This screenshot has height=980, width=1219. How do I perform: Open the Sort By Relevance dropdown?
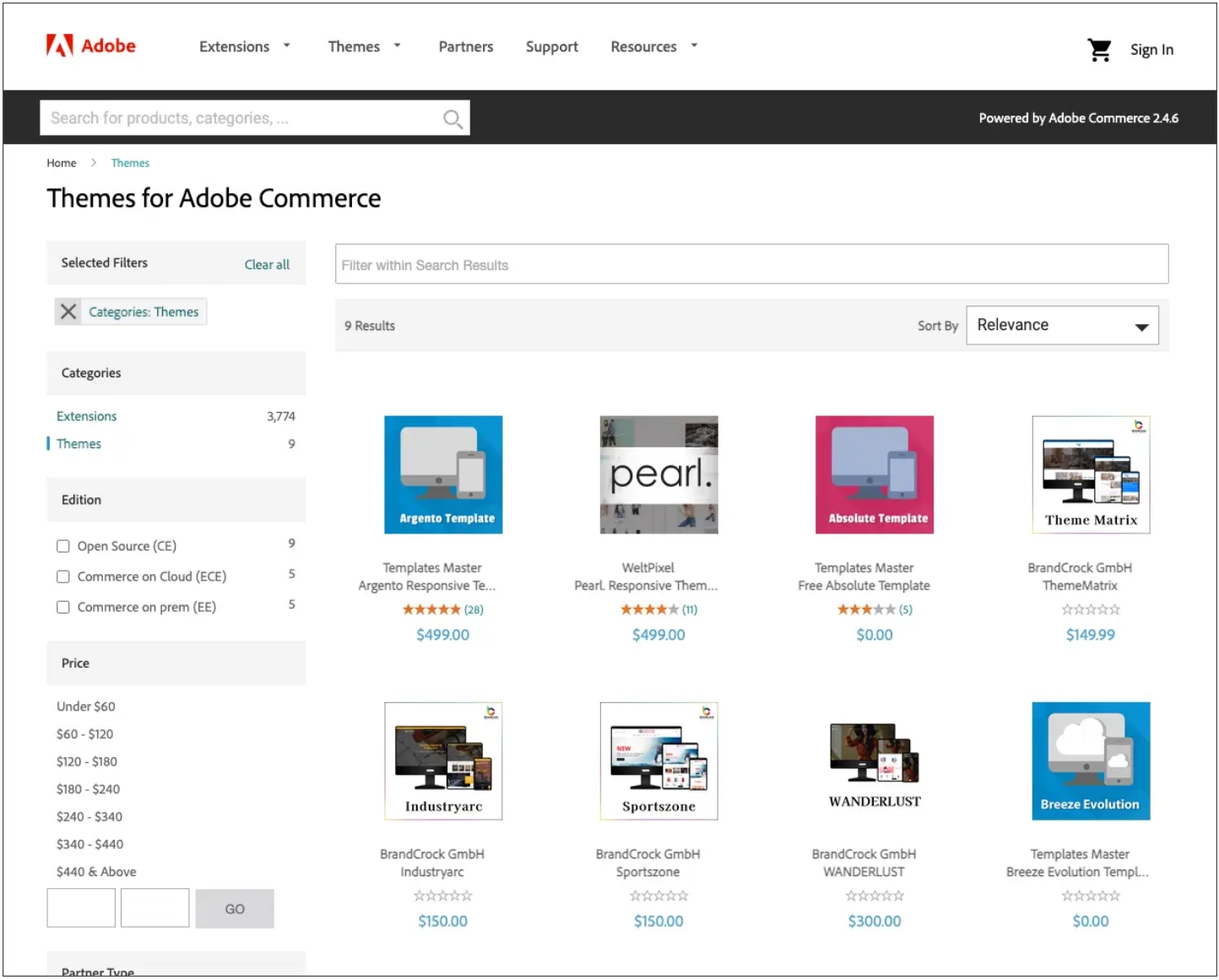coord(1062,325)
